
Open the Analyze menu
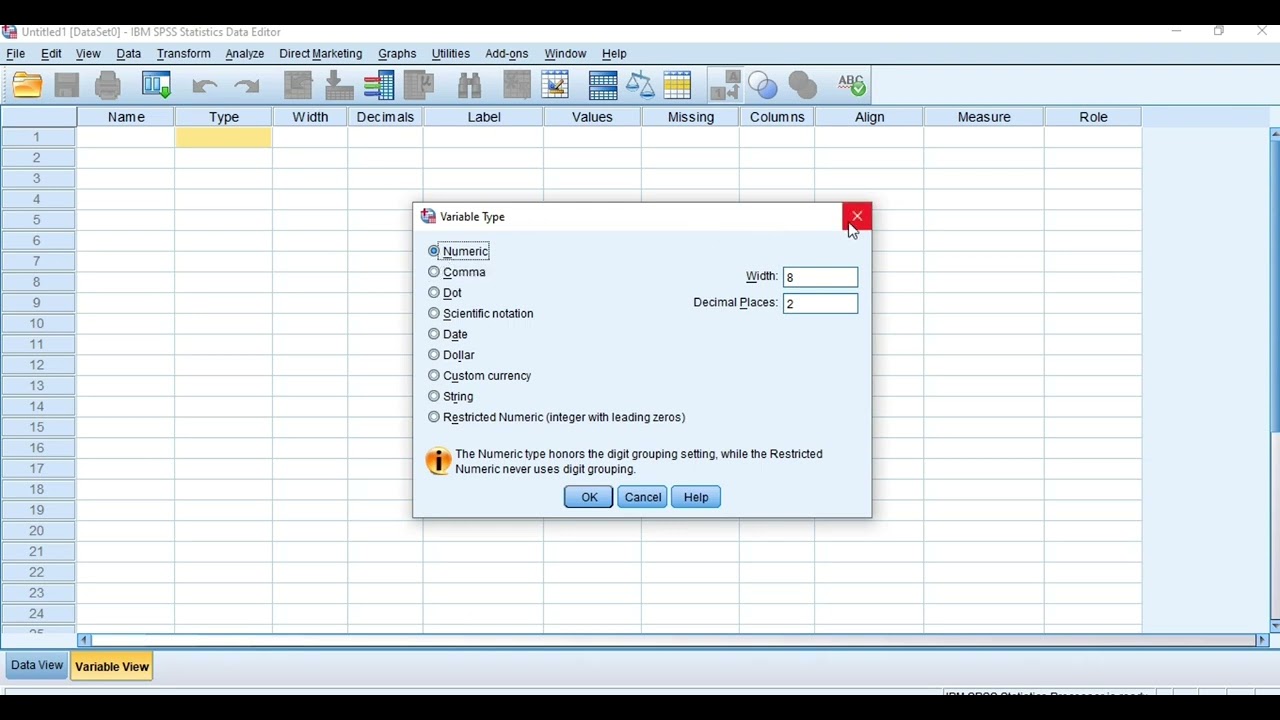point(245,54)
